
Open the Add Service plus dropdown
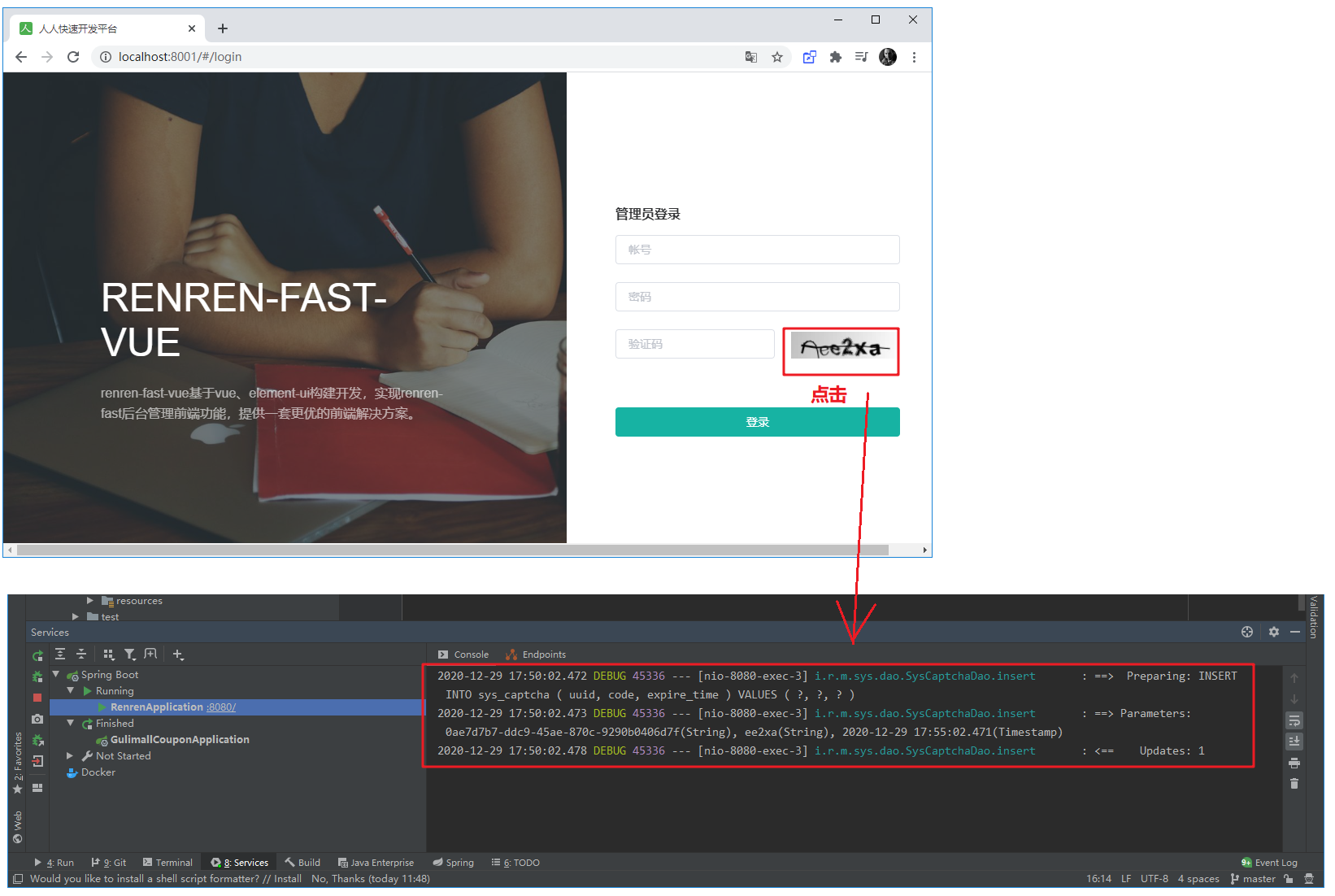(178, 655)
